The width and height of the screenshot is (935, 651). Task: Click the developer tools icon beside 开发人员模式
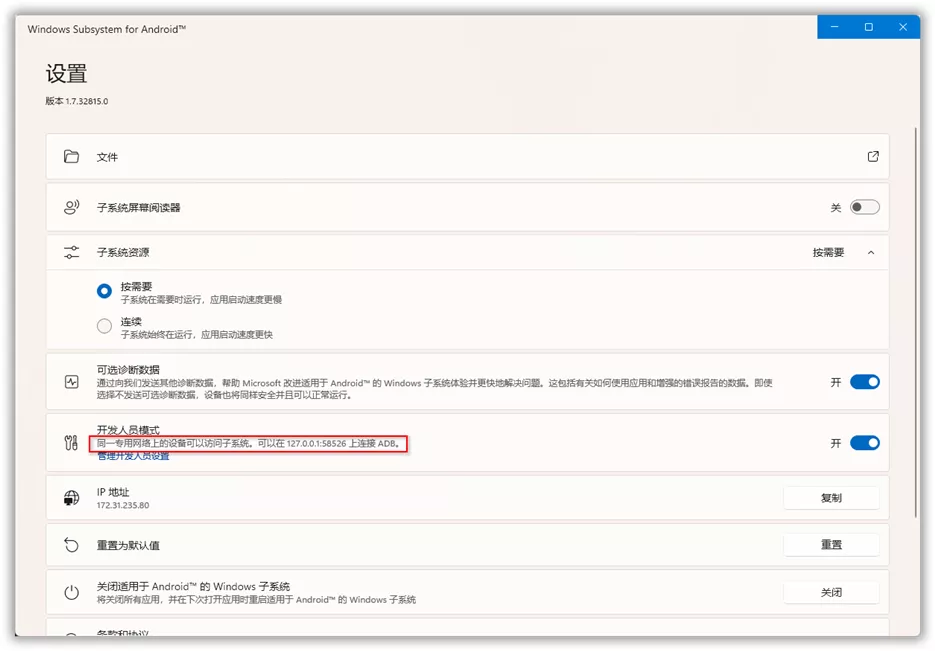pyautogui.click(x=72, y=442)
